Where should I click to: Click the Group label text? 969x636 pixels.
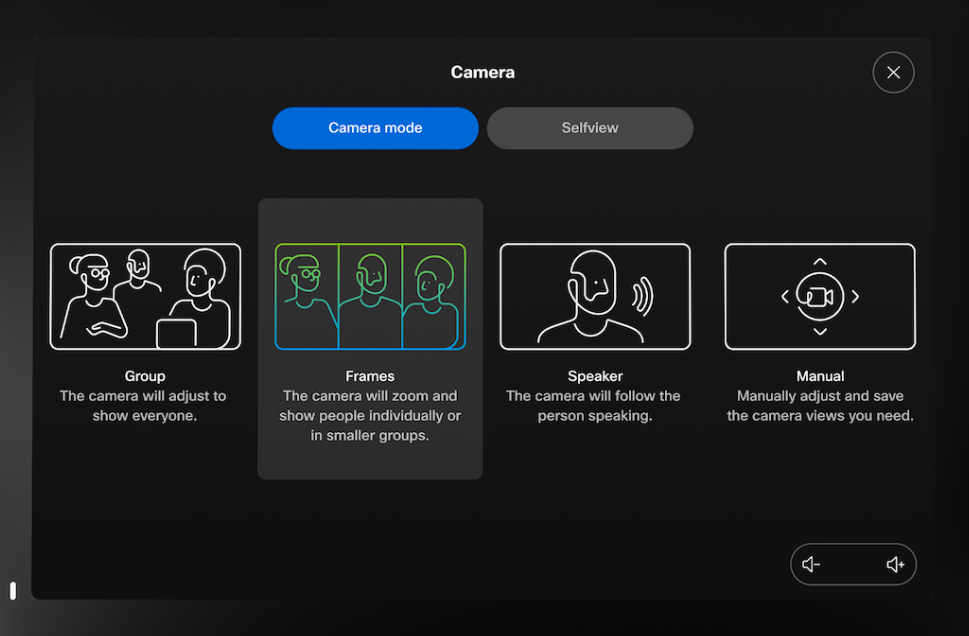tap(145, 376)
